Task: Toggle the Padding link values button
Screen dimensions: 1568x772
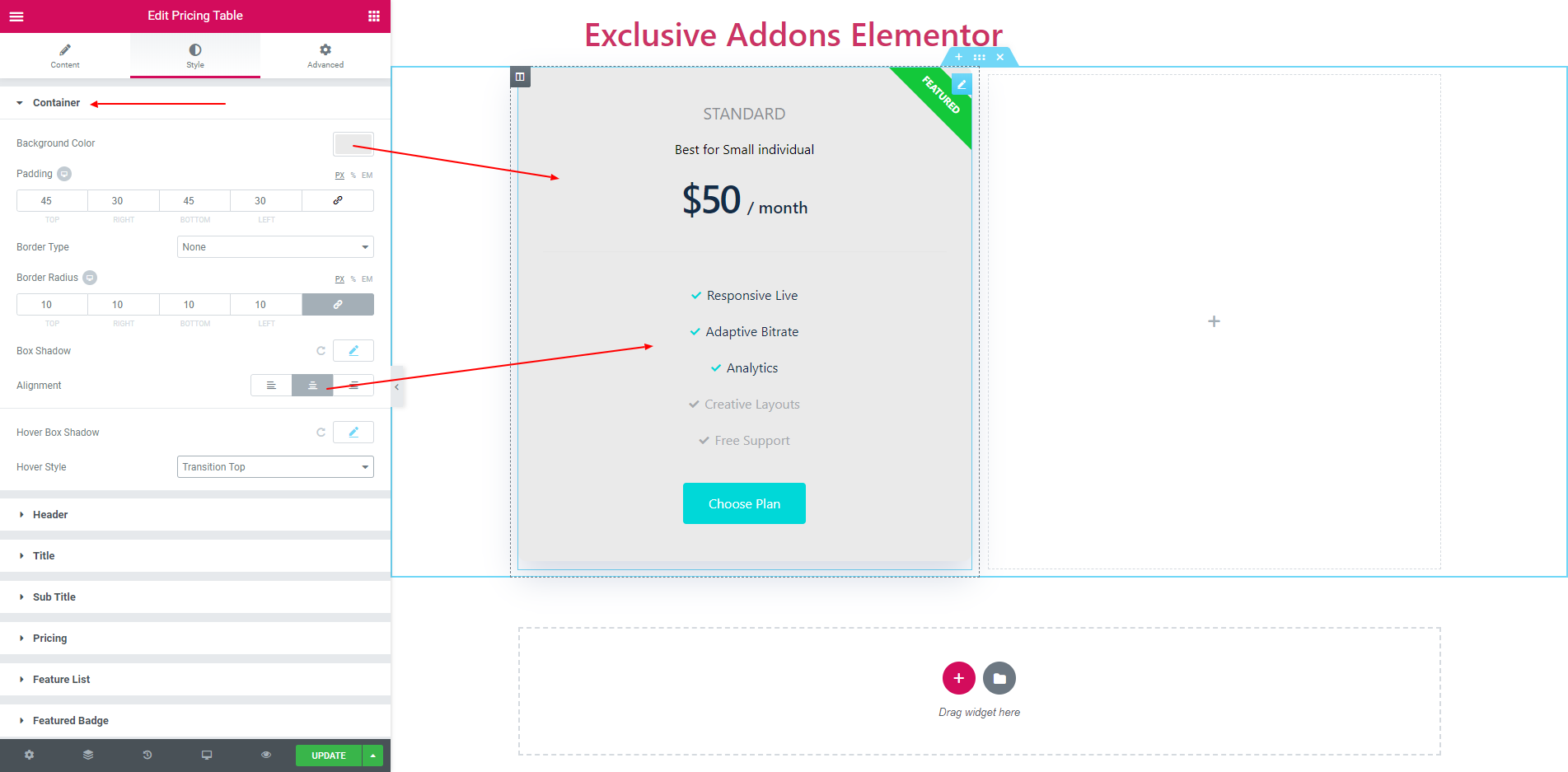Action: pyautogui.click(x=338, y=201)
